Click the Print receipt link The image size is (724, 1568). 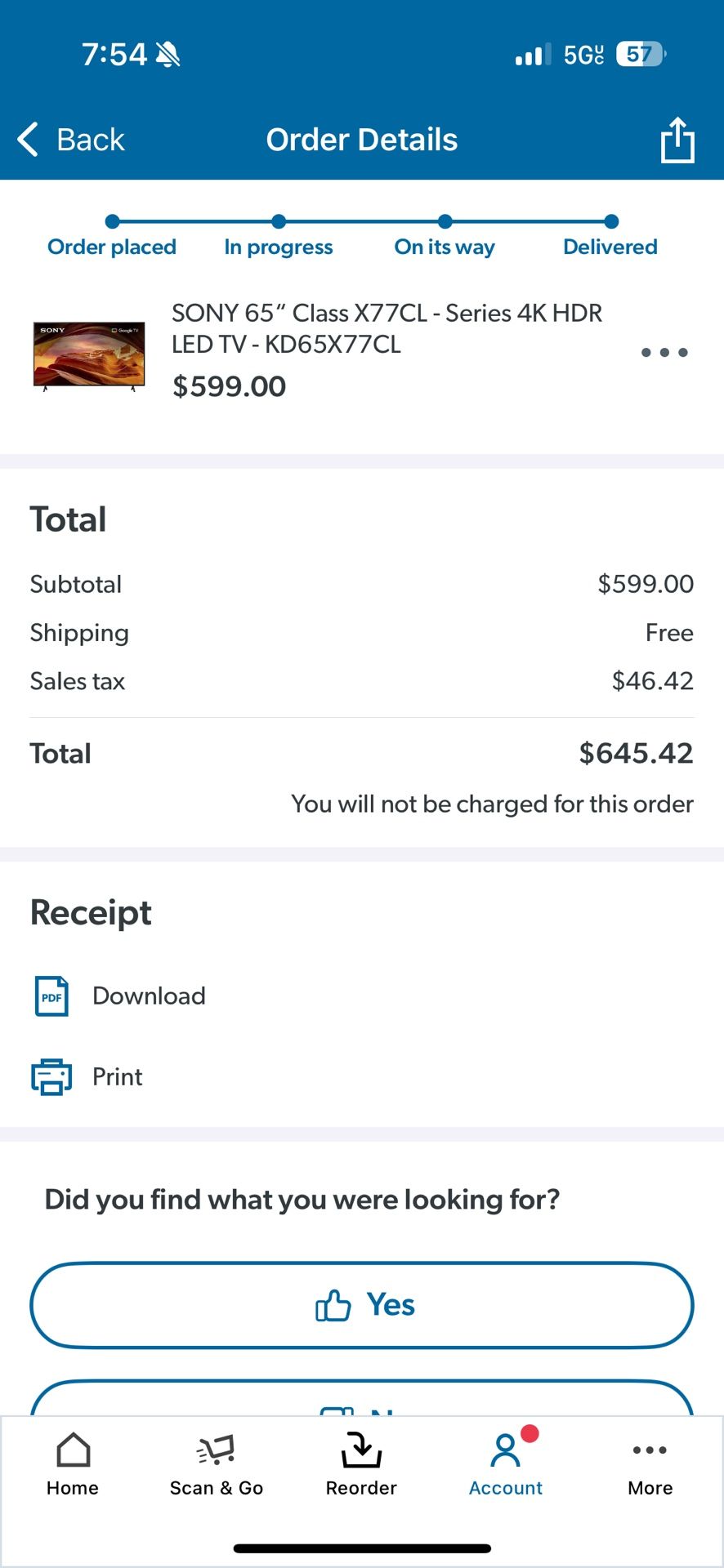point(118,1076)
